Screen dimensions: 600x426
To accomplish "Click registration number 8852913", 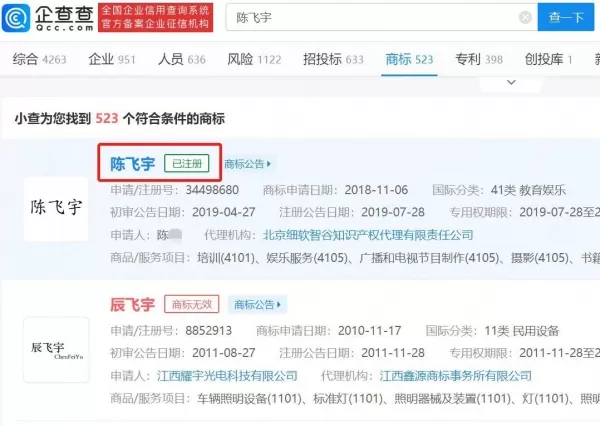I will point(209,331).
